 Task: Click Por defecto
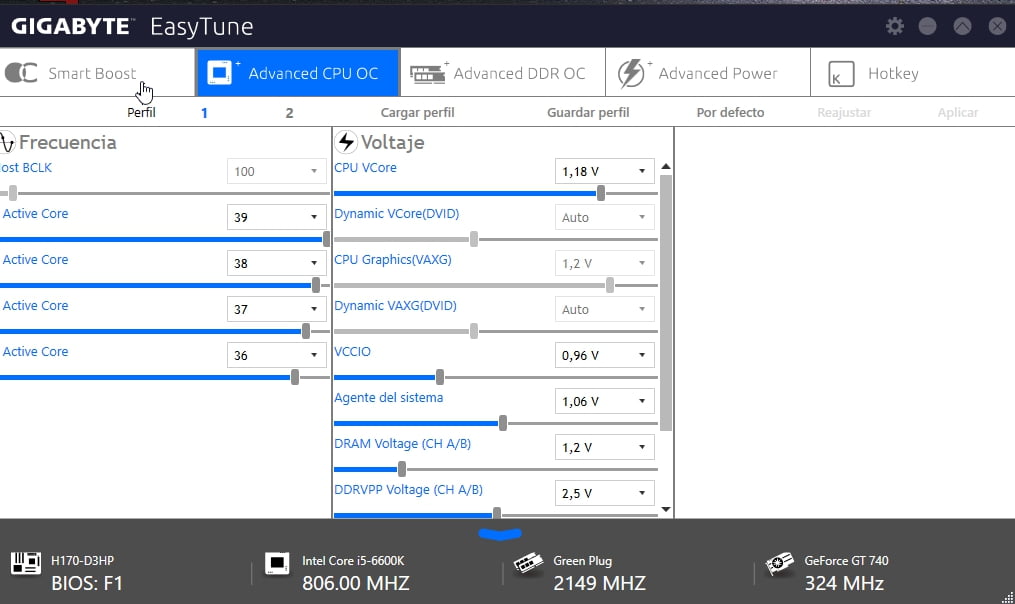coord(730,113)
